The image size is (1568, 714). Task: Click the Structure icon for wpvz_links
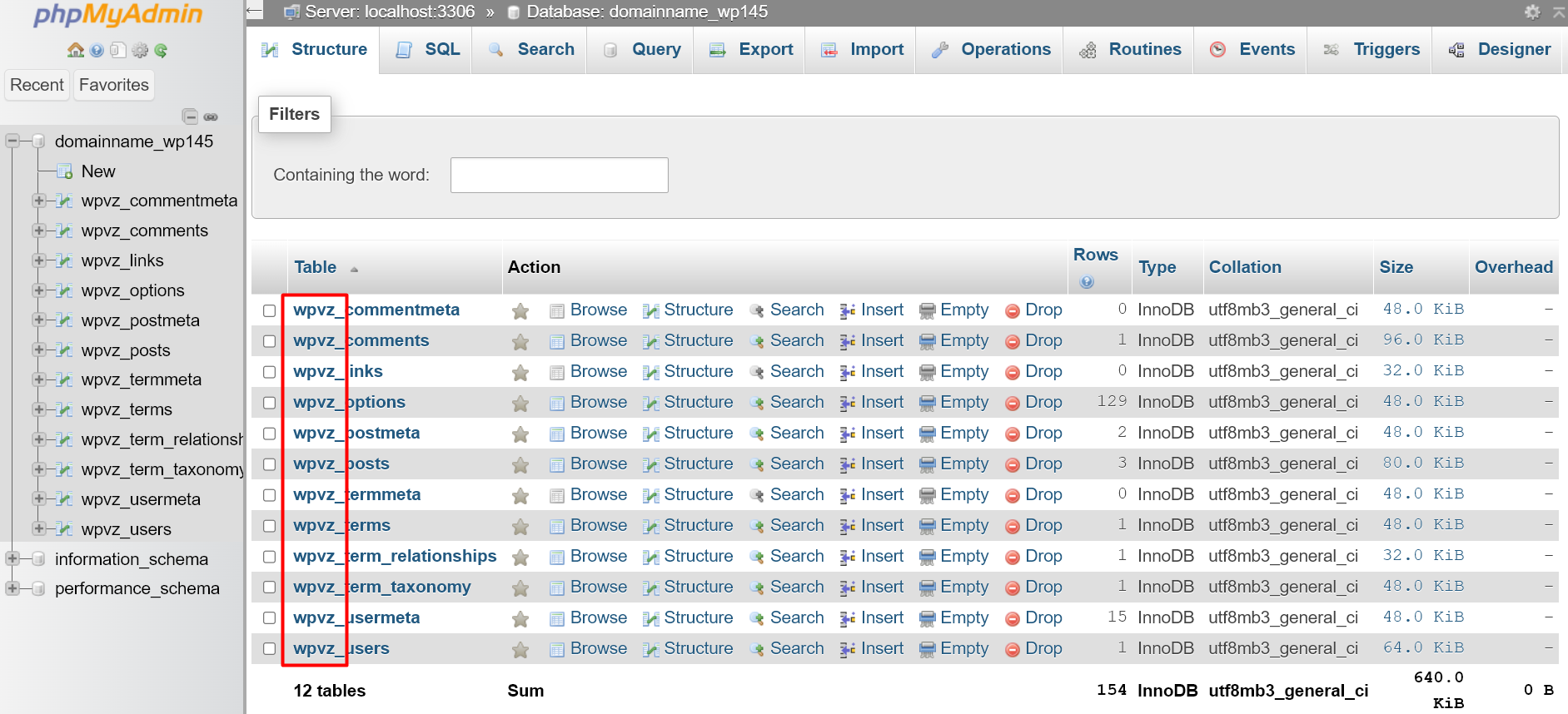(x=651, y=372)
